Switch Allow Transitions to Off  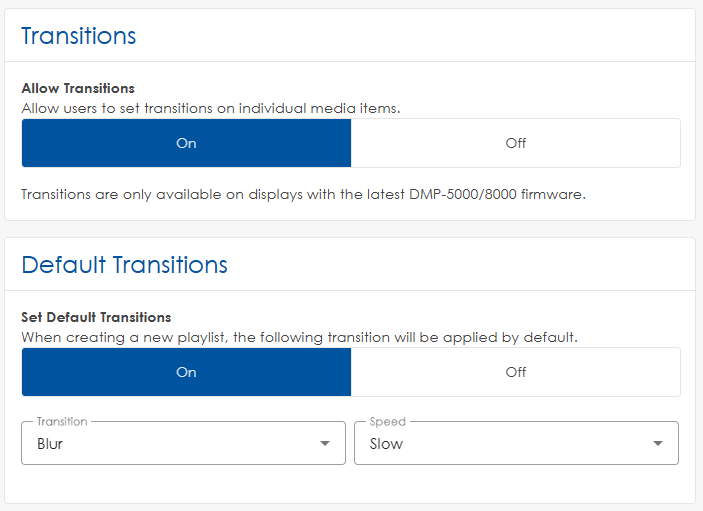coord(515,143)
